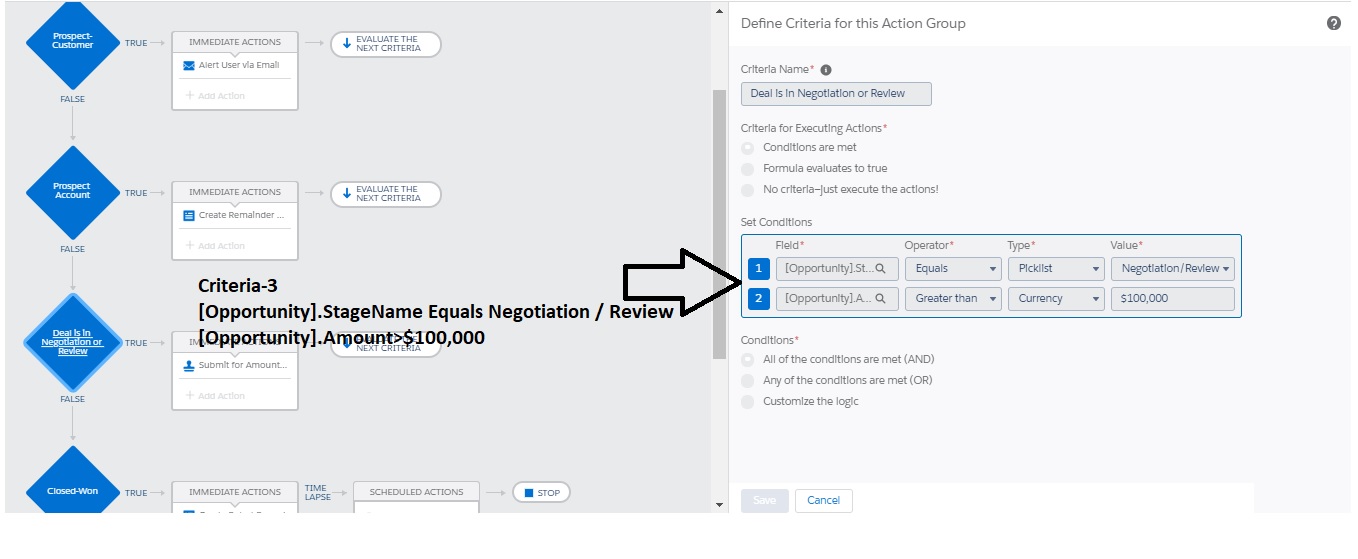Click the canvas vertical scrollbar thumb
The image size is (1358, 559).
pos(718,220)
